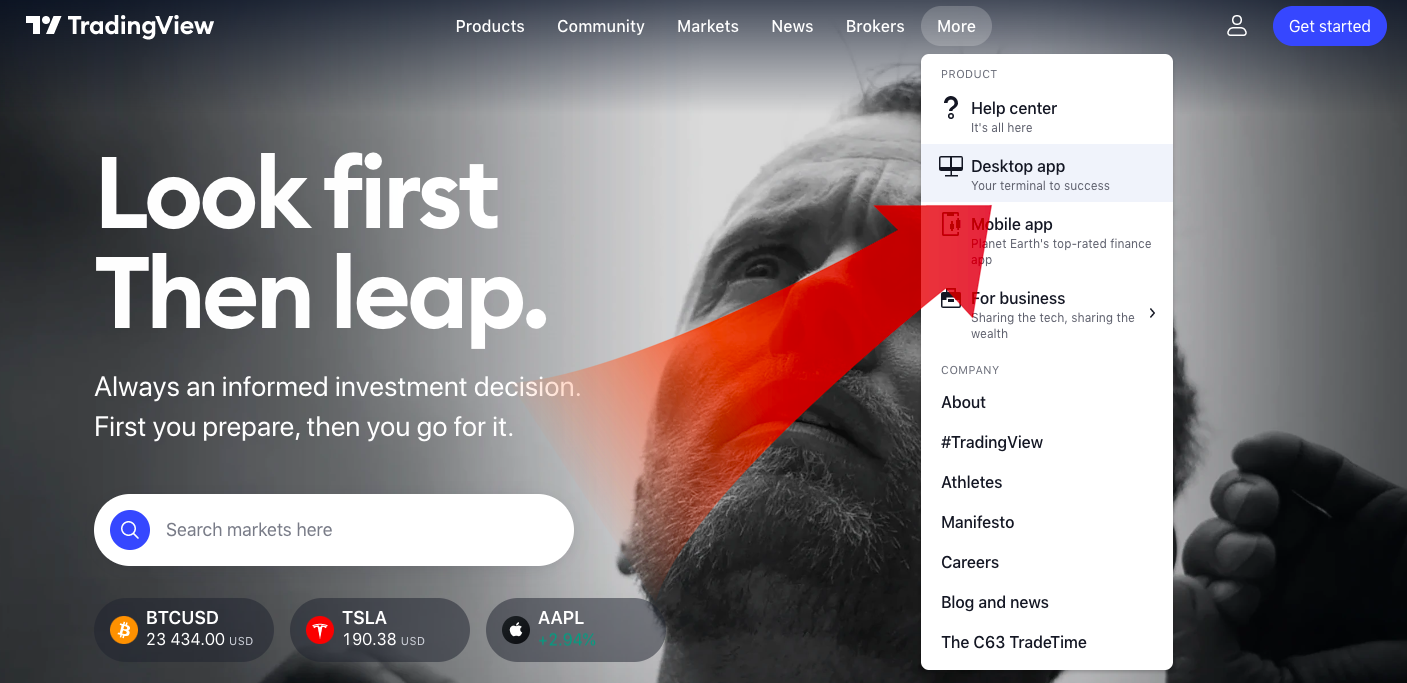This screenshot has height=683, width=1407.
Task: Open the Markets navigation menu
Action: tap(708, 26)
